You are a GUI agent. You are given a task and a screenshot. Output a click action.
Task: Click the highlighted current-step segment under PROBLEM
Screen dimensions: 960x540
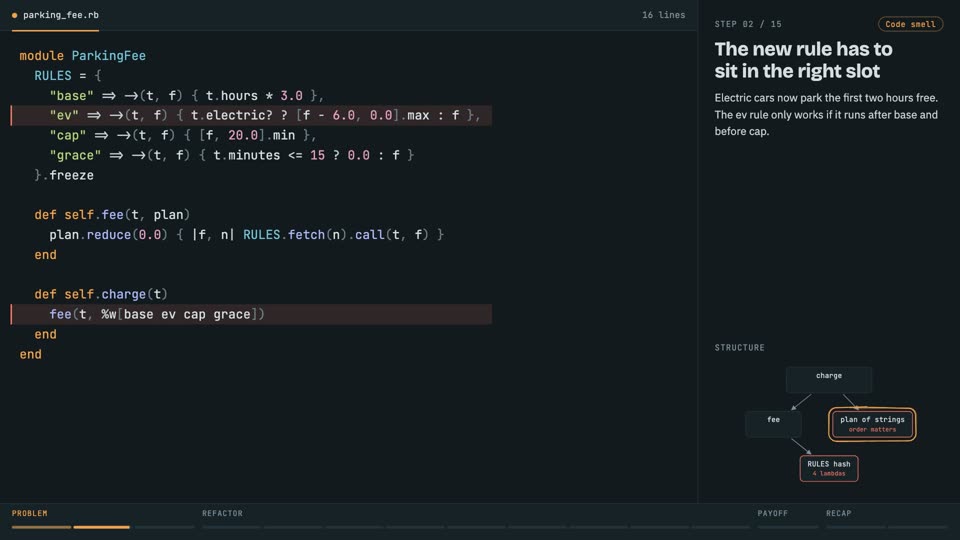pos(102,527)
